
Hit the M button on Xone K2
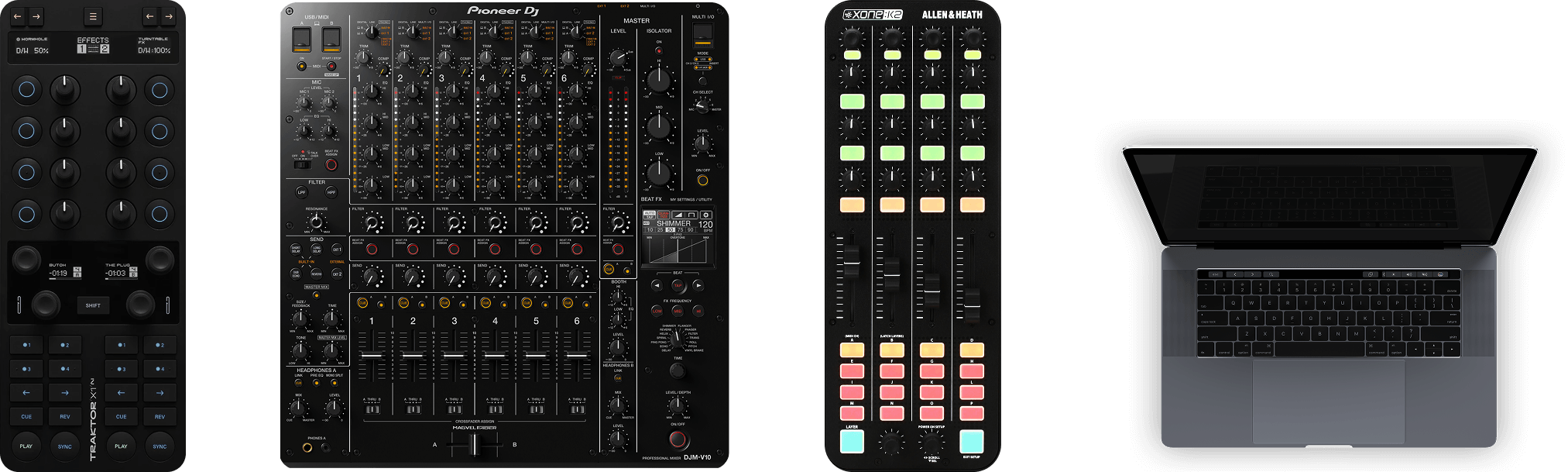(852, 413)
